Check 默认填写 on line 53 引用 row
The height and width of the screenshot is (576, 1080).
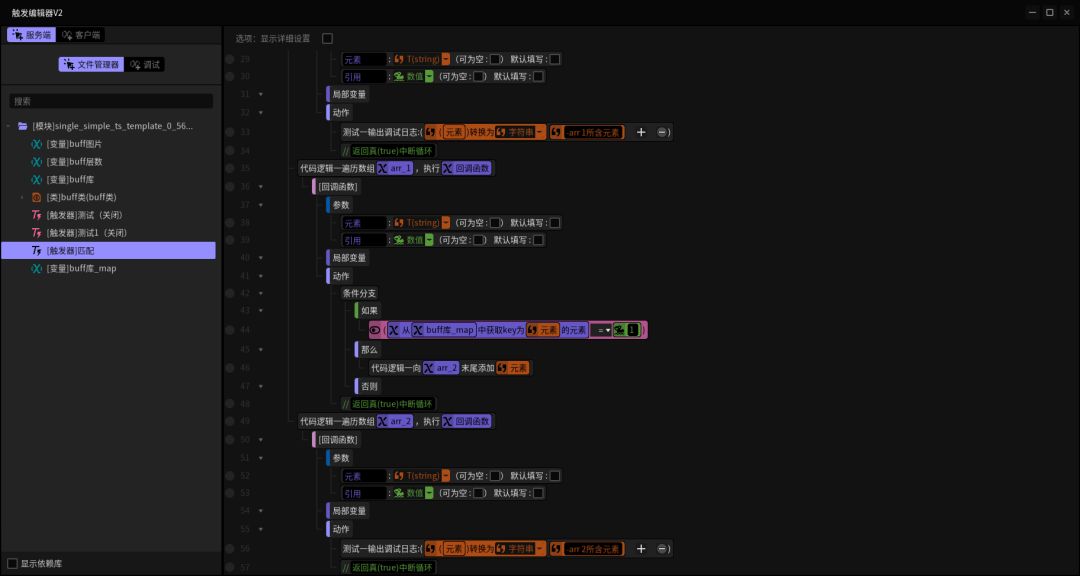point(538,493)
